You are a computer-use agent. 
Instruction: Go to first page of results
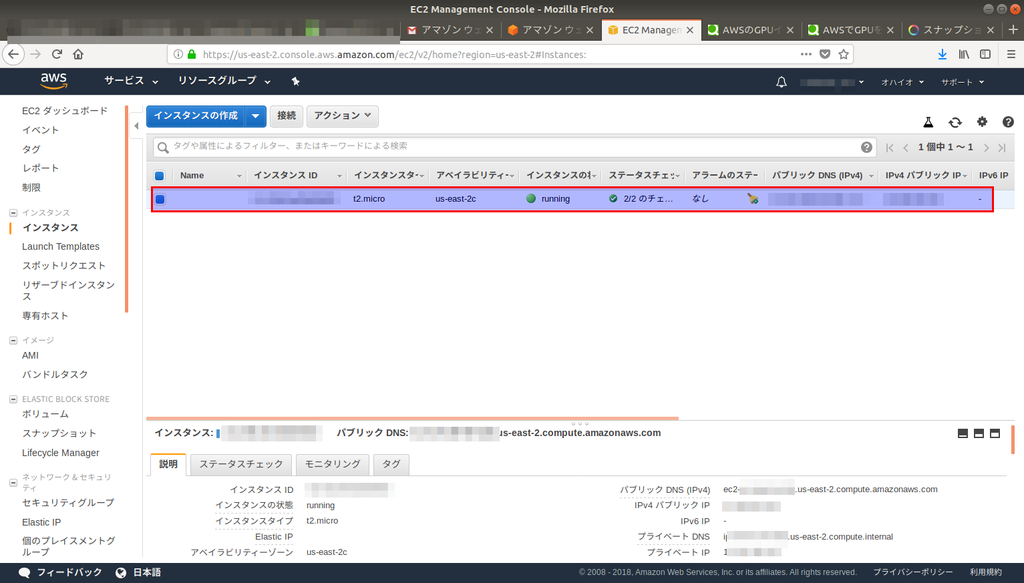[x=889, y=148]
